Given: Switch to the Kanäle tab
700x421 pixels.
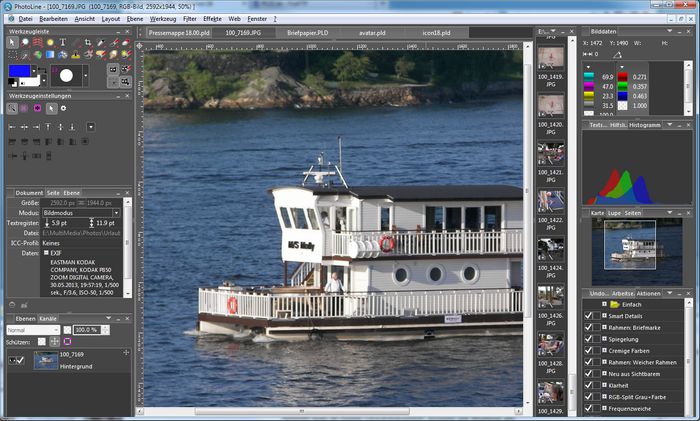Looking at the screenshot, I should (47, 317).
